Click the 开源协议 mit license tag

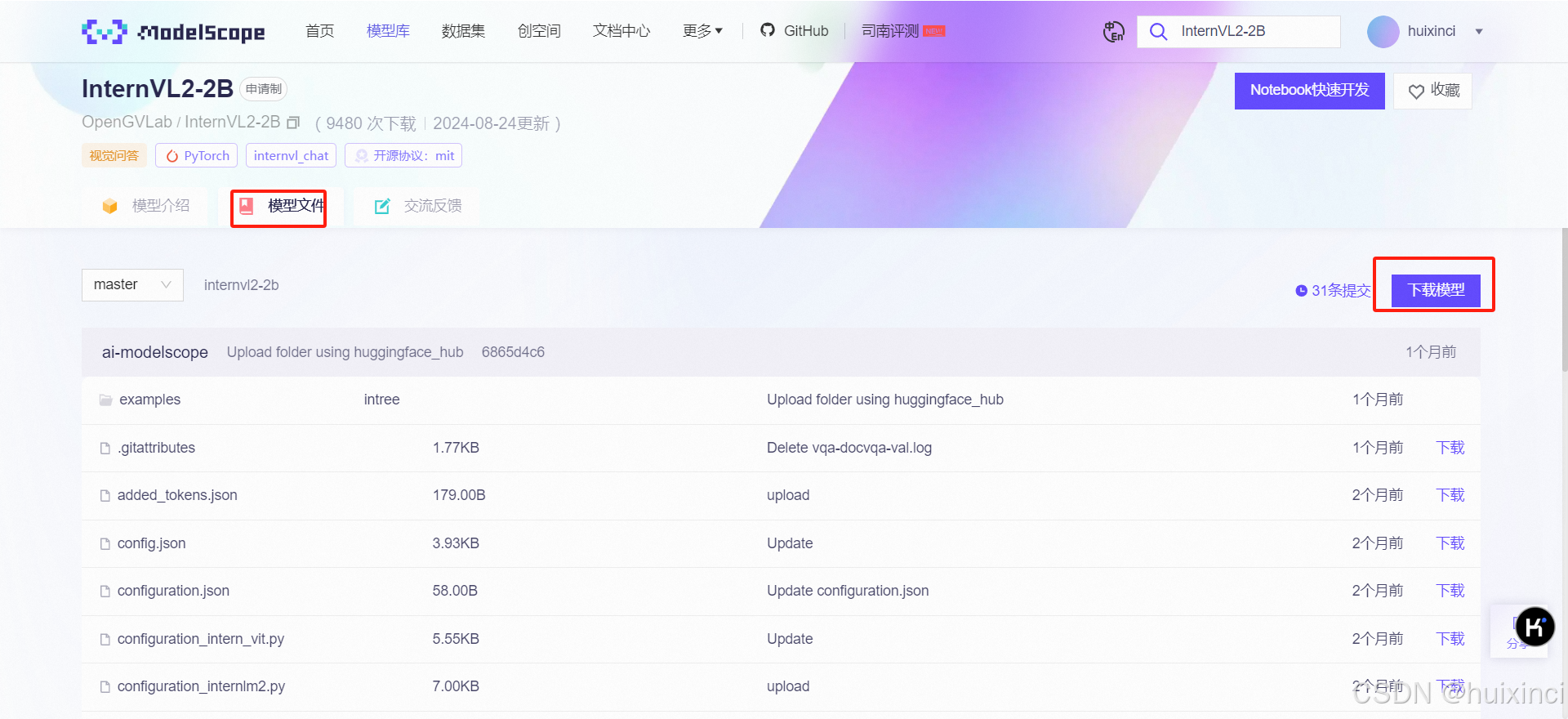pyautogui.click(x=403, y=155)
